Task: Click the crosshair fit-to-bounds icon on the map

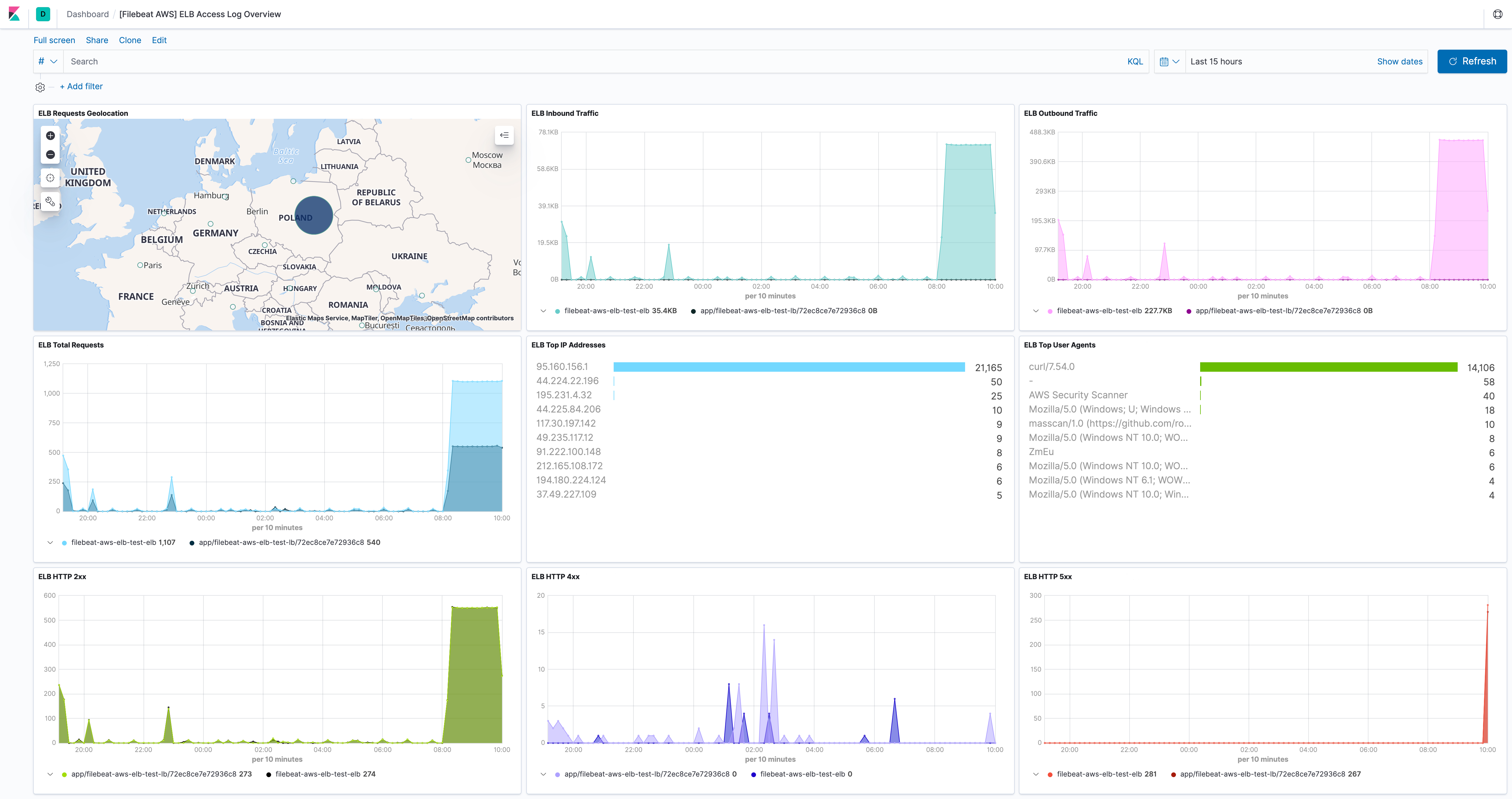Action: 50,178
